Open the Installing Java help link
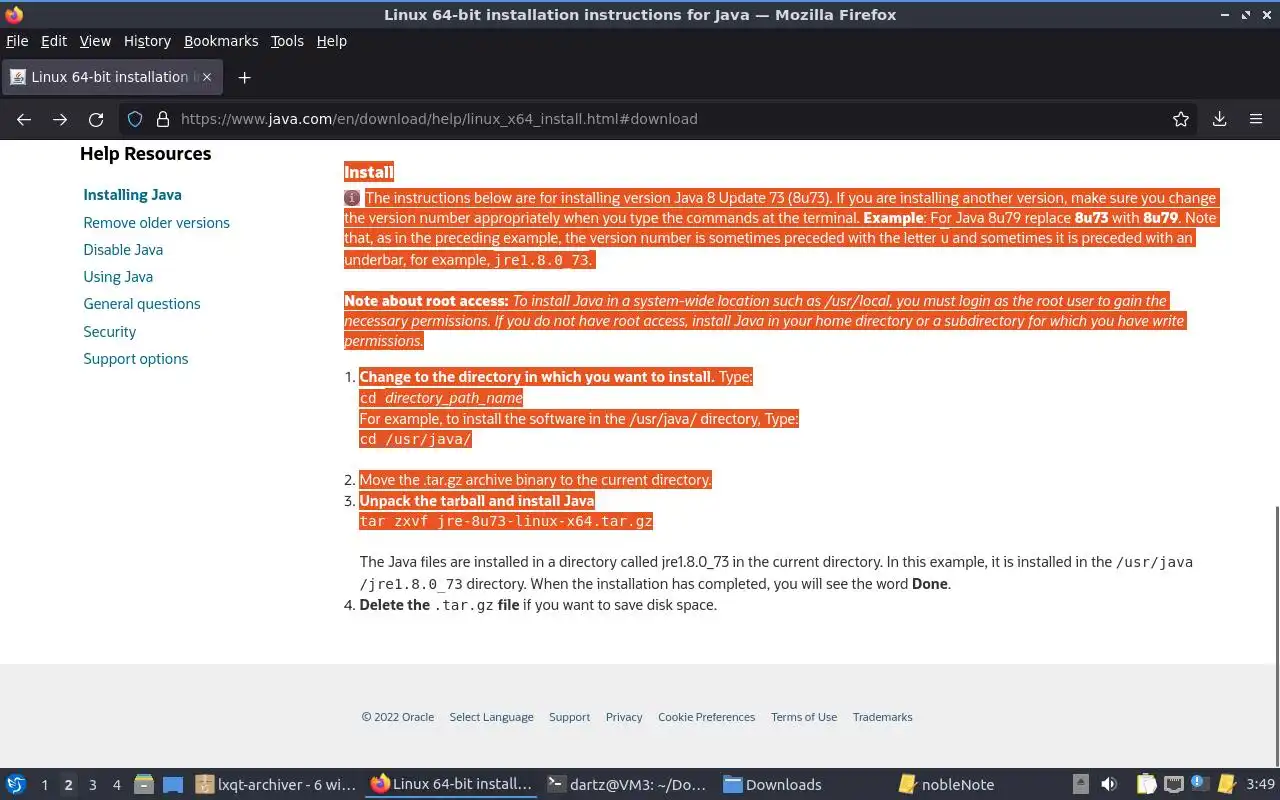The width and height of the screenshot is (1280, 800). [132, 195]
